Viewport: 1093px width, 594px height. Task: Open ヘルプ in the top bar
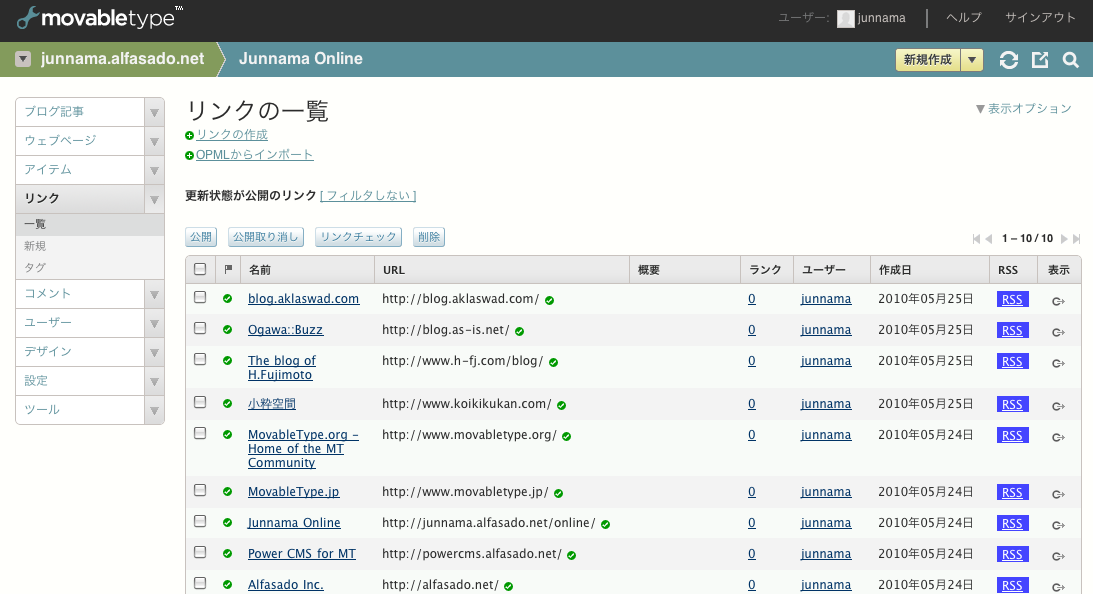coord(963,18)
